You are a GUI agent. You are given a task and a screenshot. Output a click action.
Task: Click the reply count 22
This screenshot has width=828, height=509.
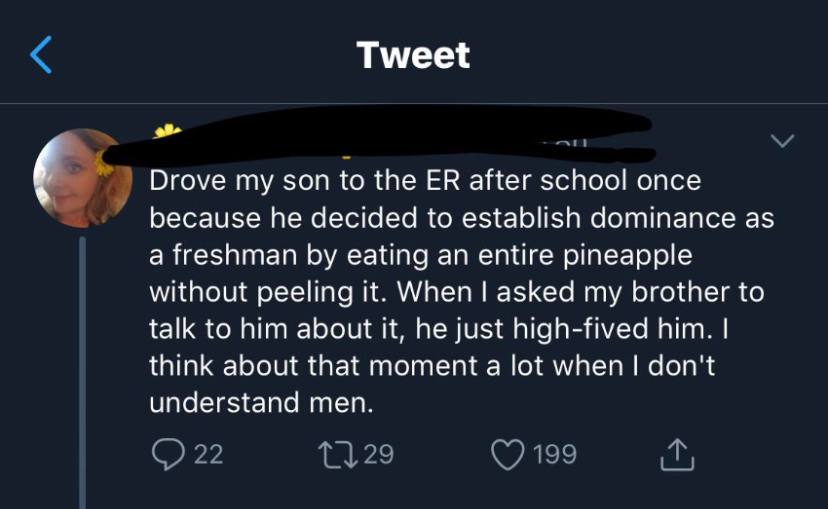(207, 454)
